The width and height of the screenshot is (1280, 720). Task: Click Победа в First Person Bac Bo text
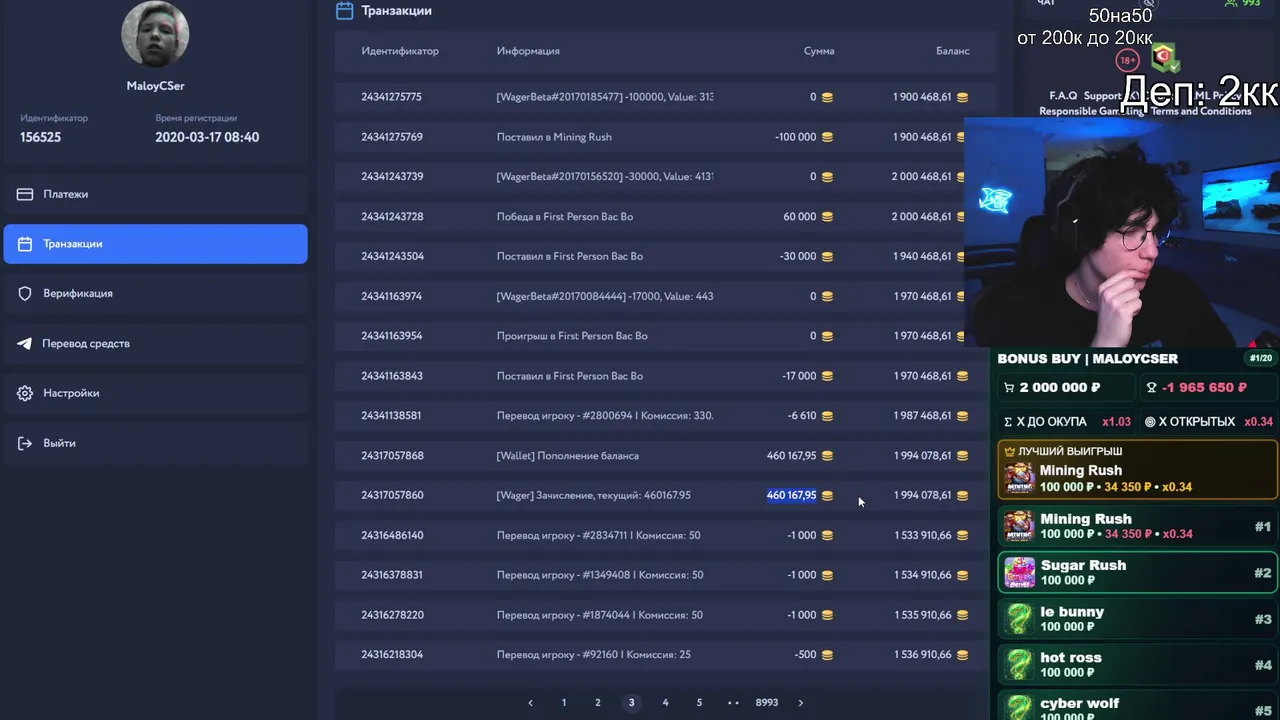(x=565, y=217)
